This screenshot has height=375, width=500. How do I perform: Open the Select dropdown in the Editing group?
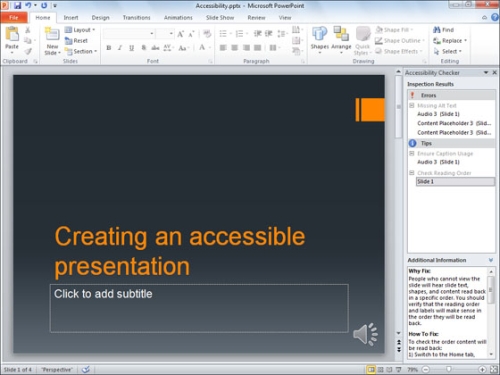[x=448, y=51]
